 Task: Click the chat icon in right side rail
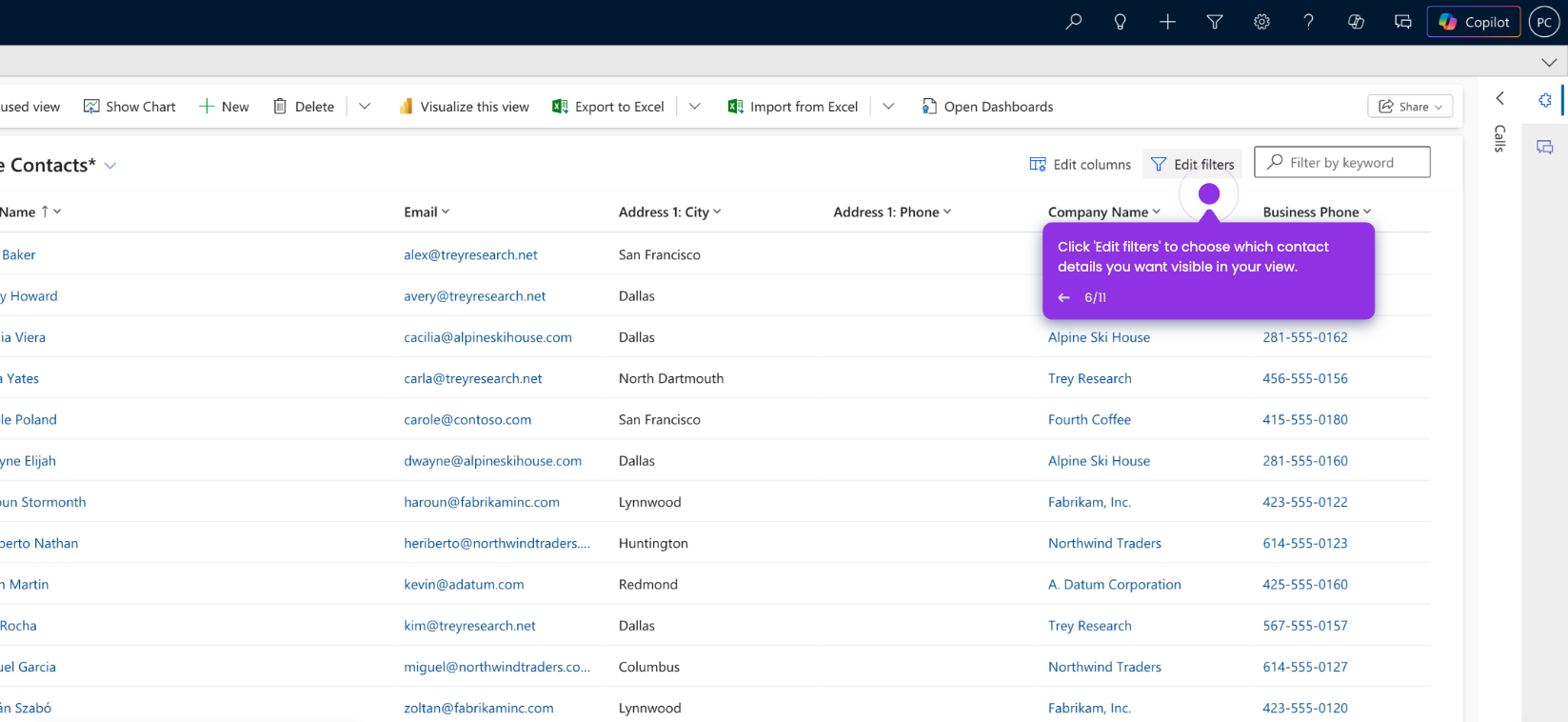tap(1545, 147)
